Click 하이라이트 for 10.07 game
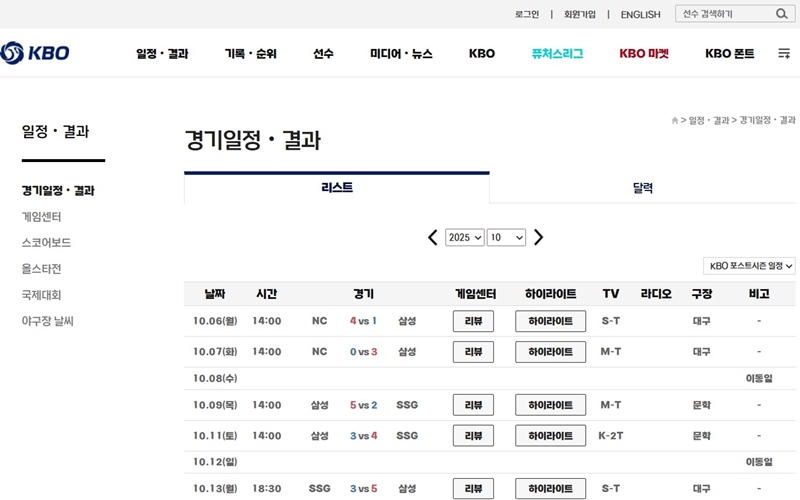 [x=550, y=352]
